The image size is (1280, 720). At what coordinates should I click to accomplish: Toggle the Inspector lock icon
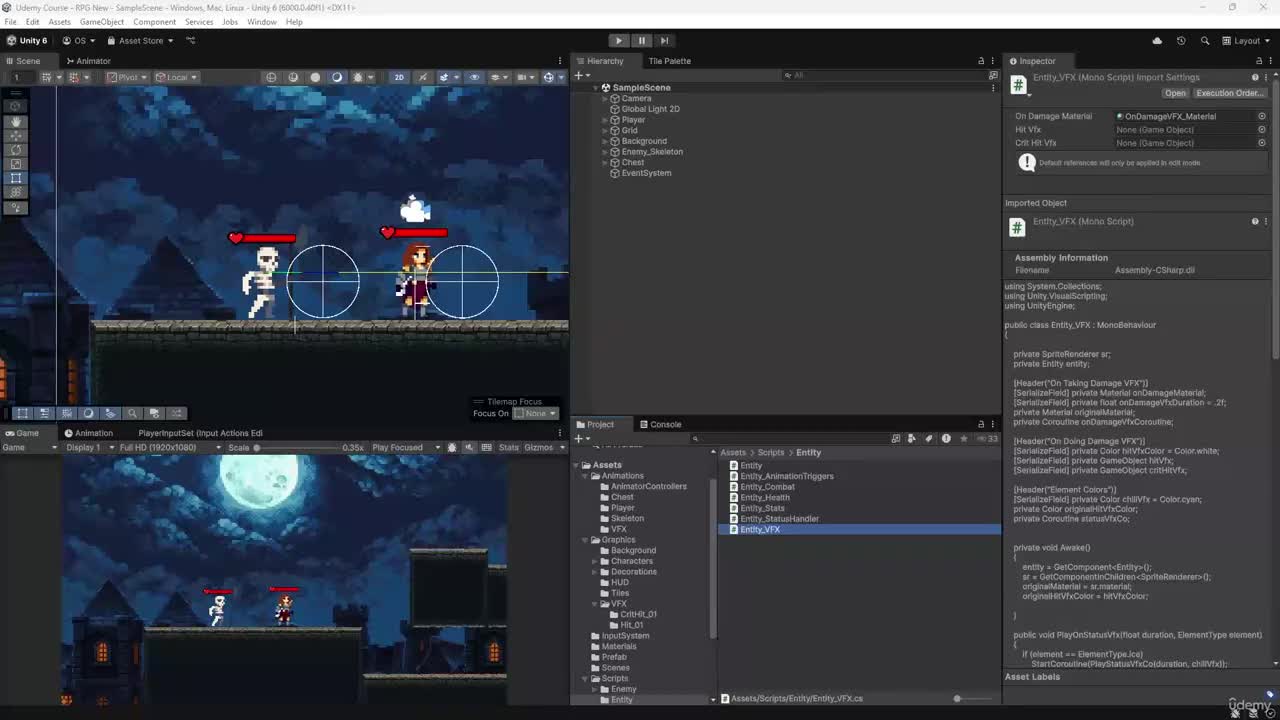1258,61
